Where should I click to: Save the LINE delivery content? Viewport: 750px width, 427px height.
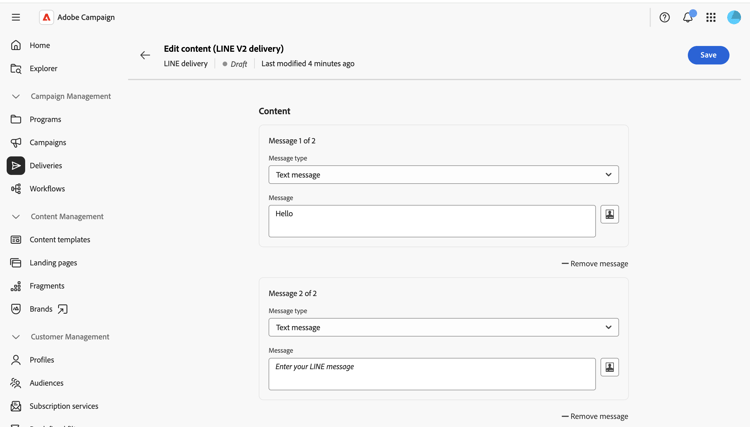click(x=708, y=55)
